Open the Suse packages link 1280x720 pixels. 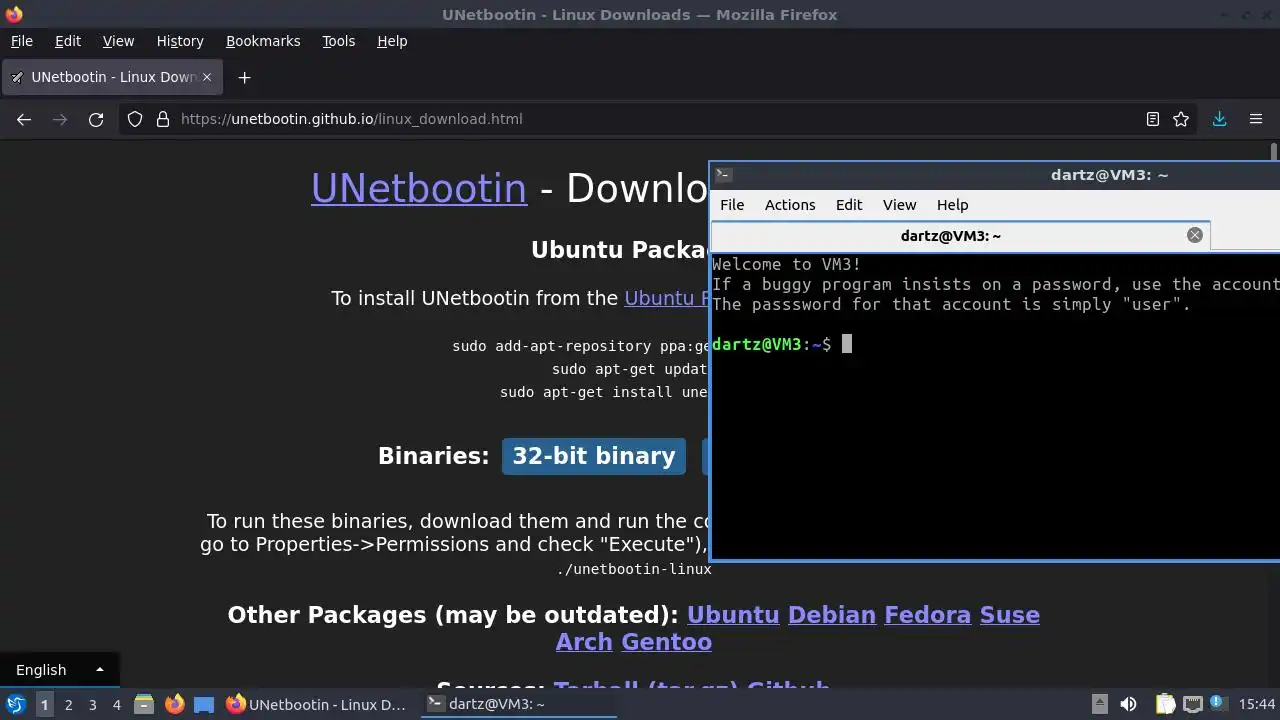pyautogui.click(x=1010, y=615)
